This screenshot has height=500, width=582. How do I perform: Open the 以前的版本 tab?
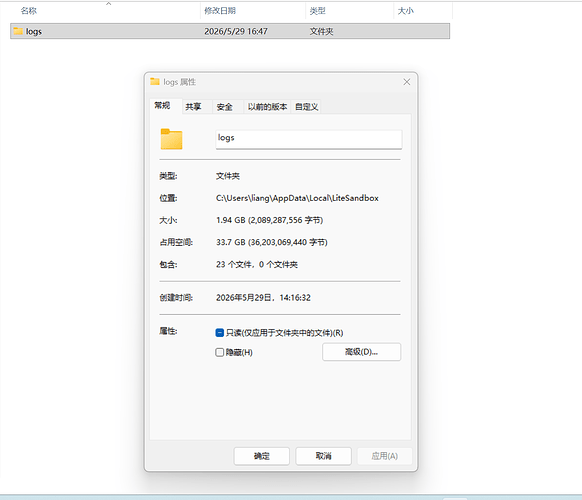point(267,107)
